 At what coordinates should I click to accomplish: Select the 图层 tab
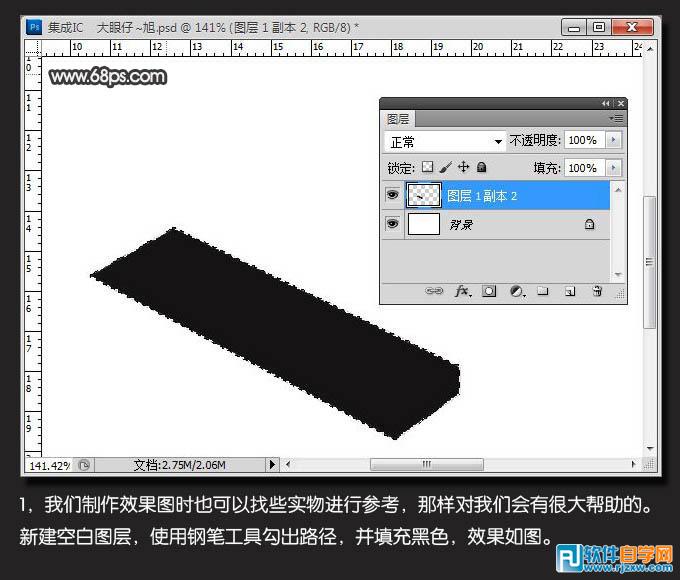click(x=398, y=119)
